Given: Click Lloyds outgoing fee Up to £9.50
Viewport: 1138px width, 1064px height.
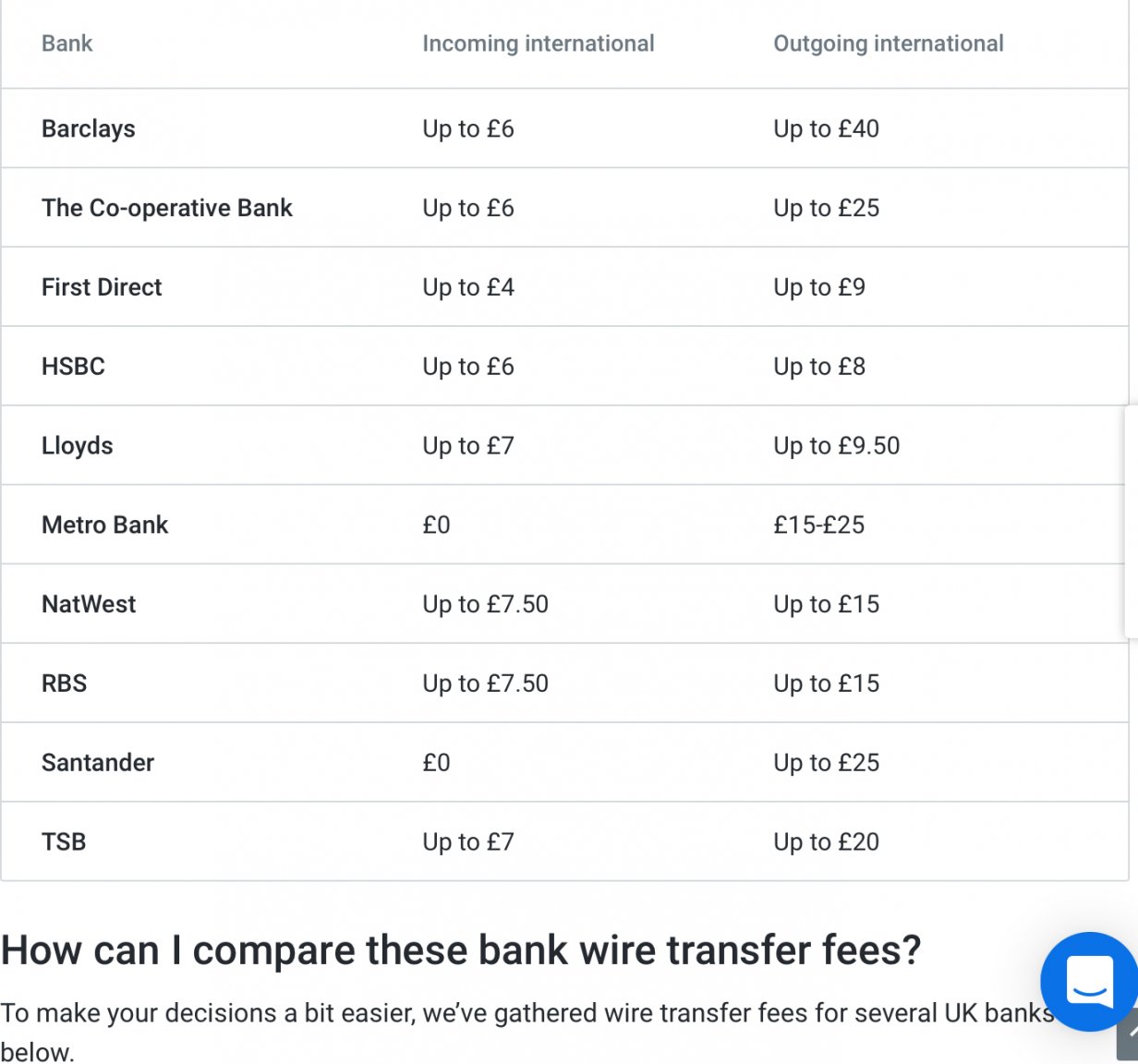Looking at the screenshot, I should 837,446.
